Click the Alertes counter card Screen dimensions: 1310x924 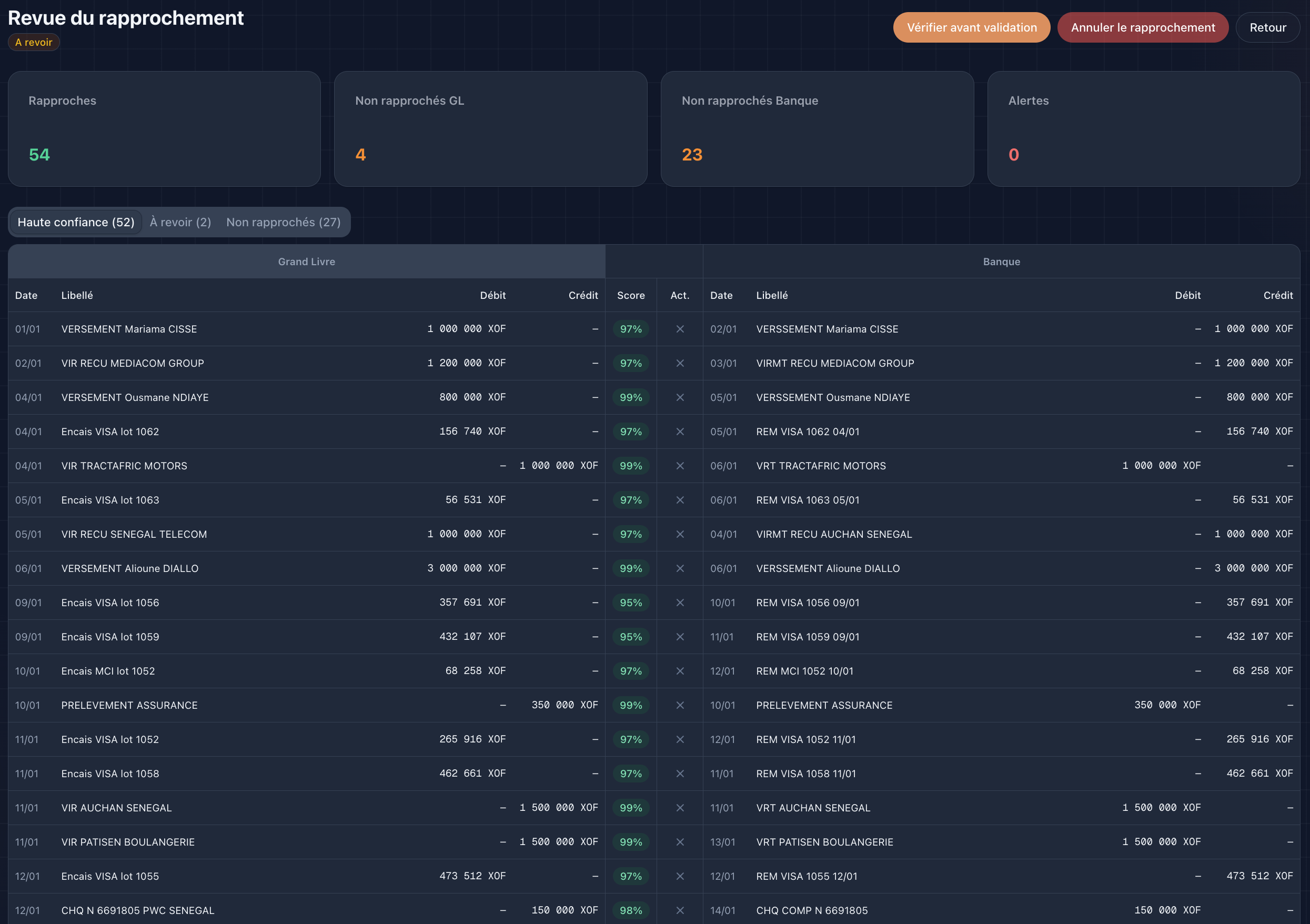coord(1143,129)
